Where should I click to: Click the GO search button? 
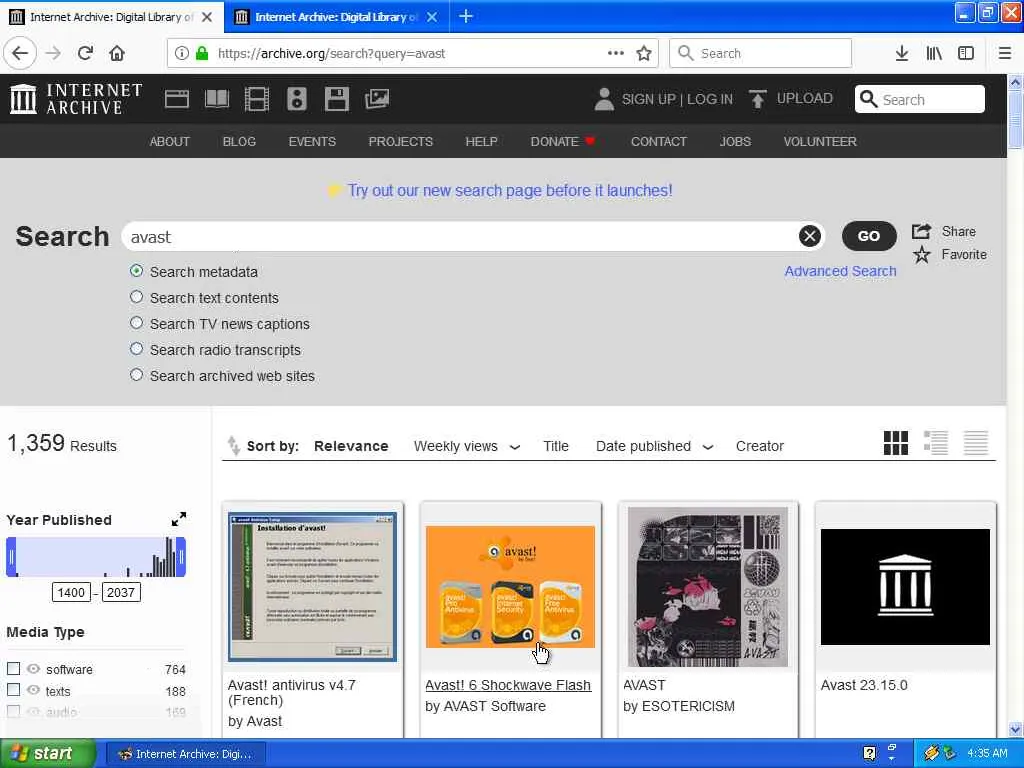869,236
